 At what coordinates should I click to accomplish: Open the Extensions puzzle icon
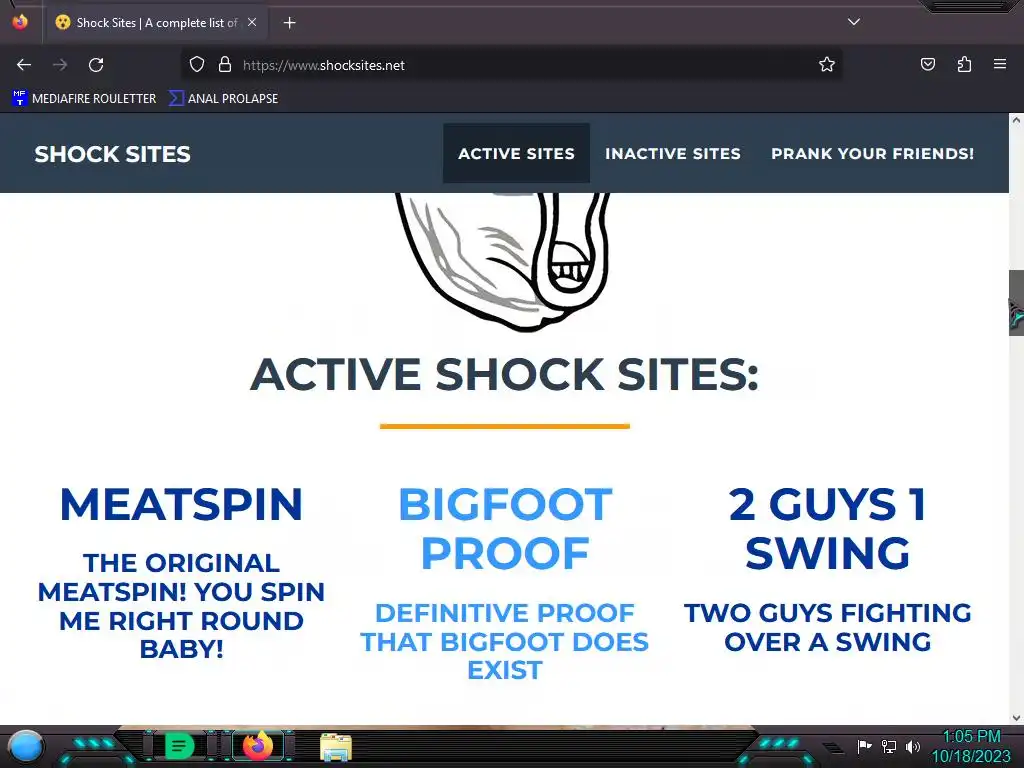coord(964,64)
